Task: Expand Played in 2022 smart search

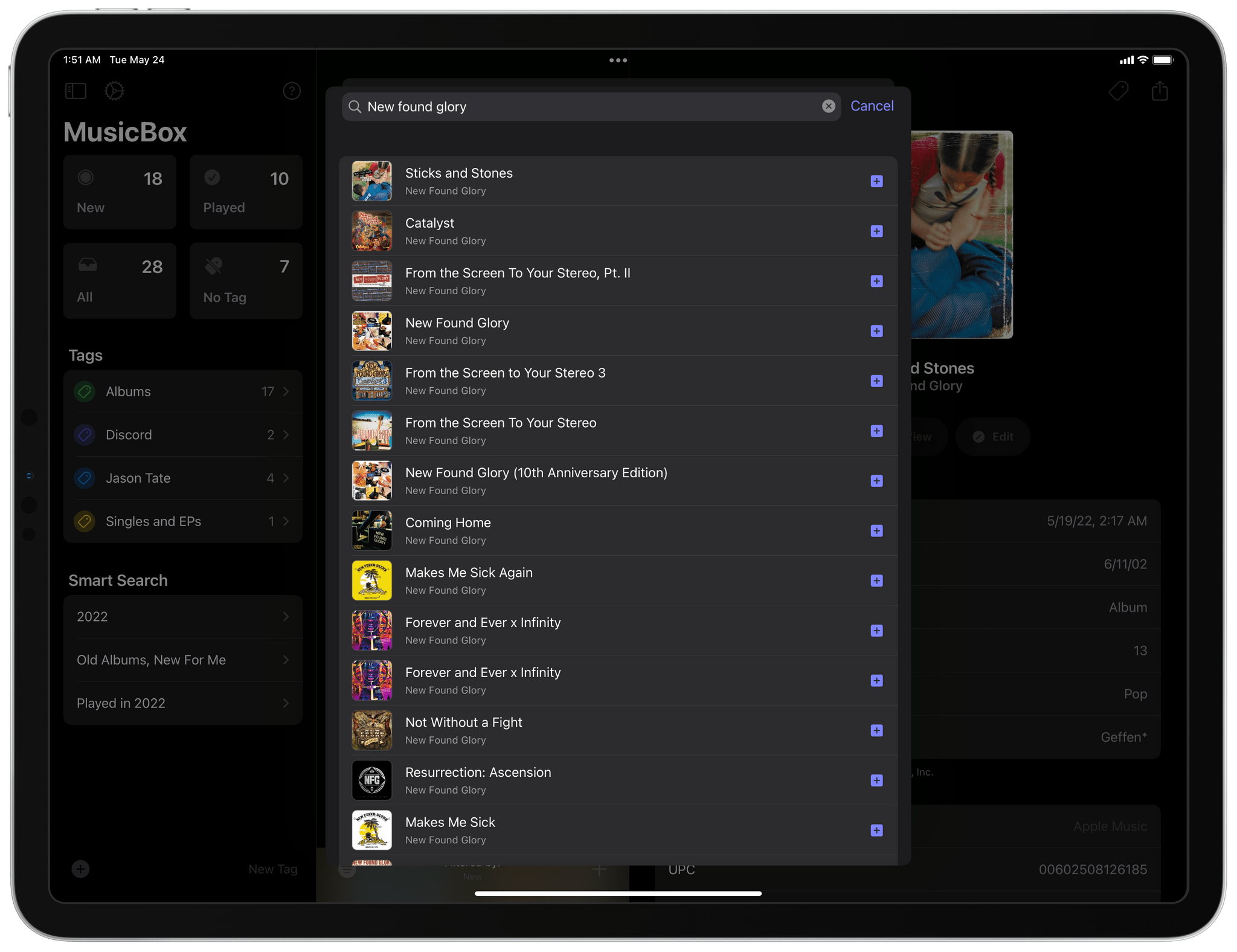Action: 182,703
